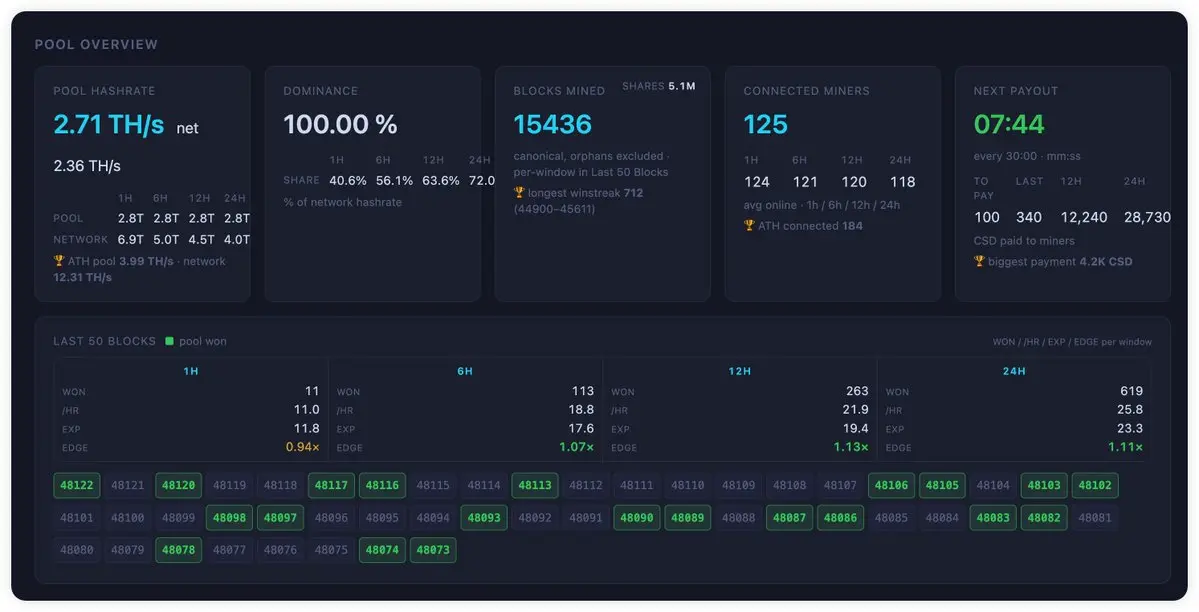Click unwon block 48104
The height and width of the screenshot is (612, 1199).
point(993,485)
